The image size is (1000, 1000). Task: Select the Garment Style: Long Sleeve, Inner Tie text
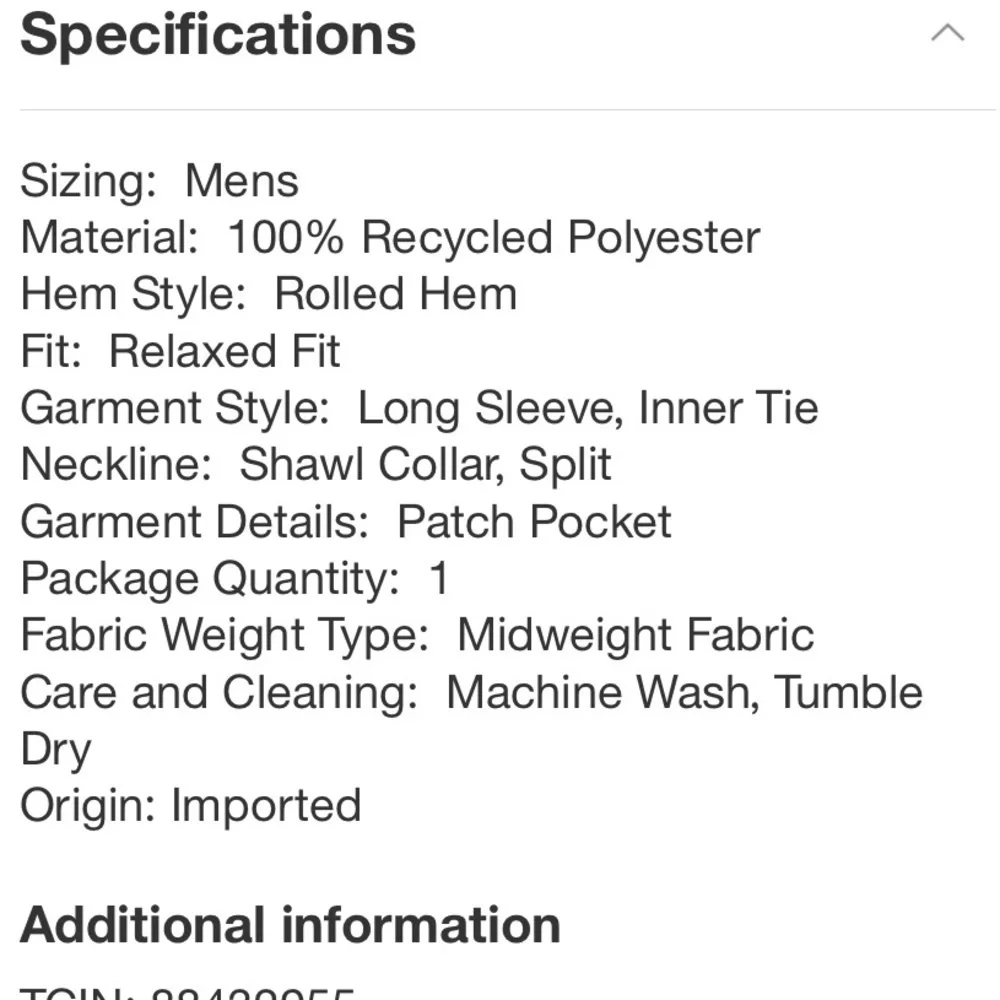(419, 408)
